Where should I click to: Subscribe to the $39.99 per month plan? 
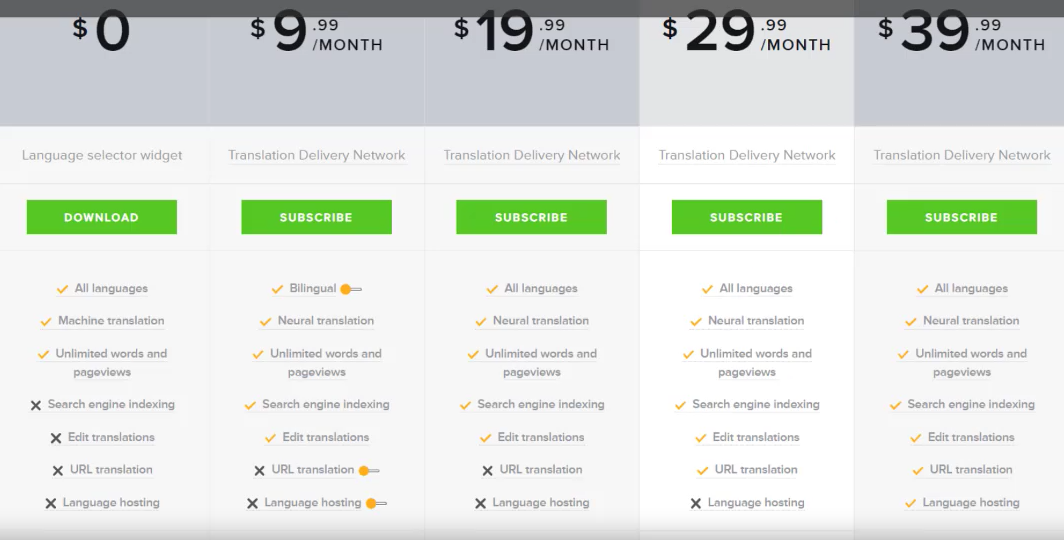click(961, 217)
